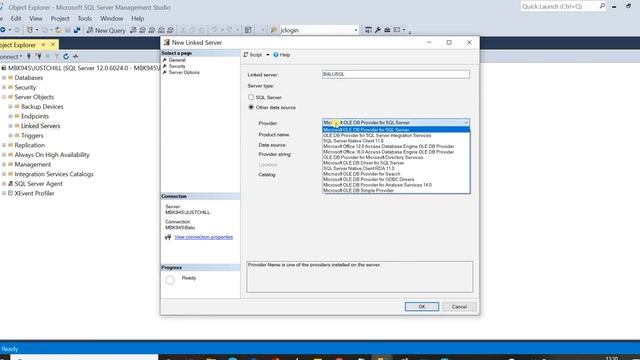Click the Open File toolbar icon

tap(58, 30)
